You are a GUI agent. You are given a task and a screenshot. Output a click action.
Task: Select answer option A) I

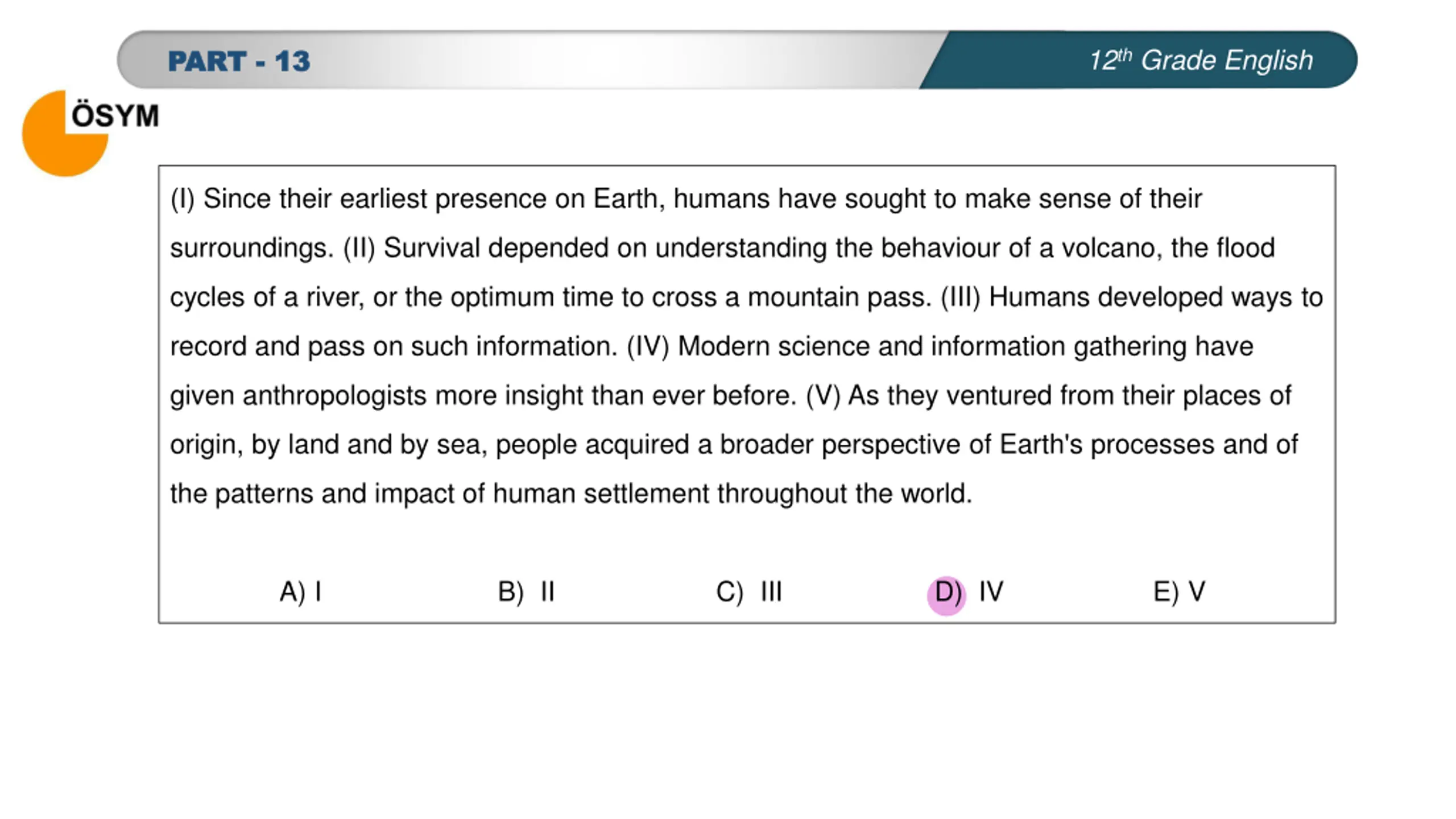point(301,591)
